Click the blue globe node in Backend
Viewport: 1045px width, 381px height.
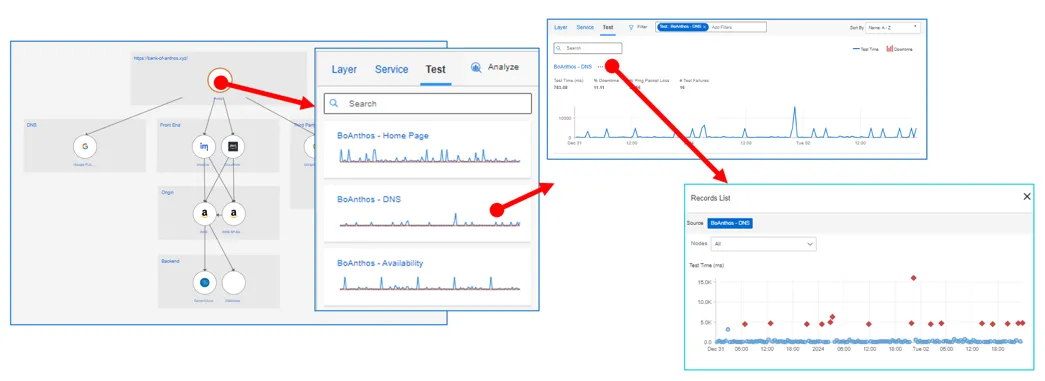coord(205,282)
